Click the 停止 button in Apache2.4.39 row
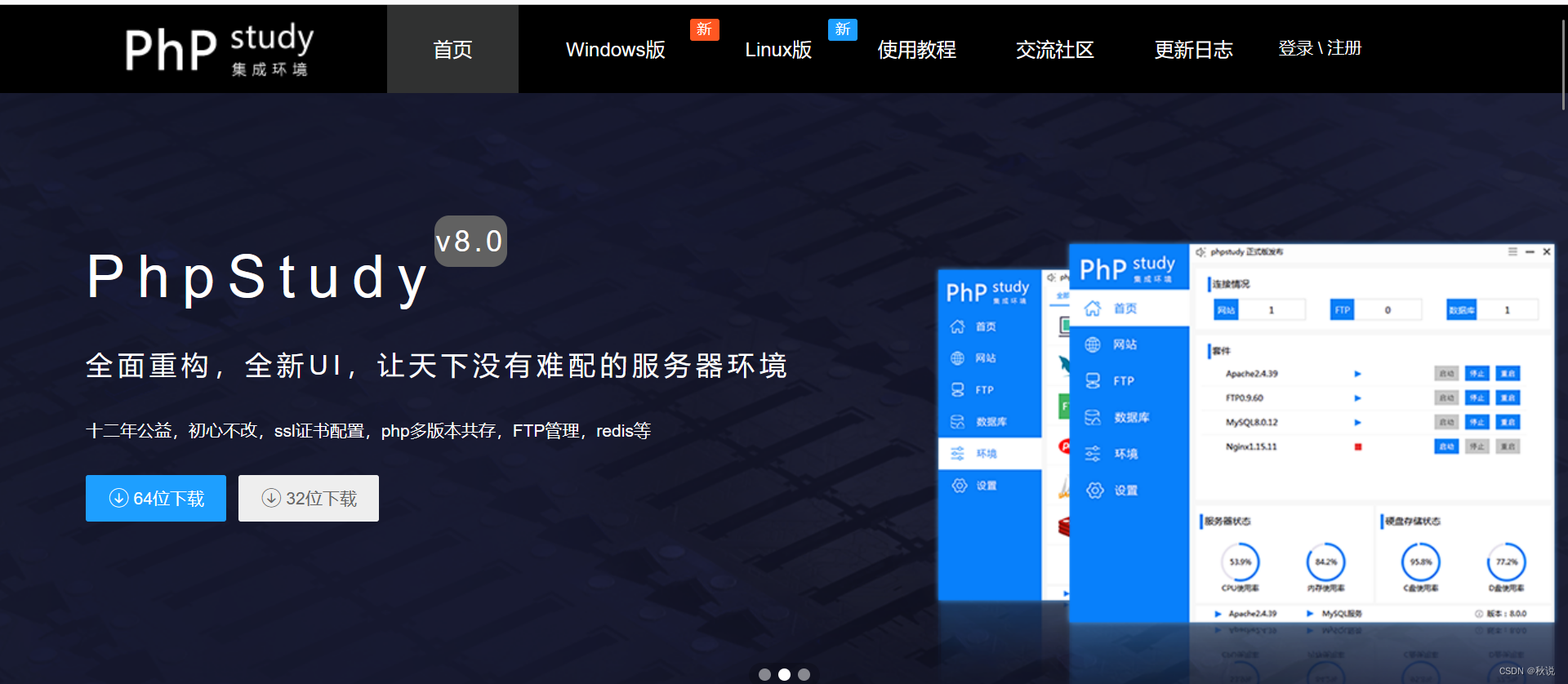The image size is (1568, 684). [1477, 374]
